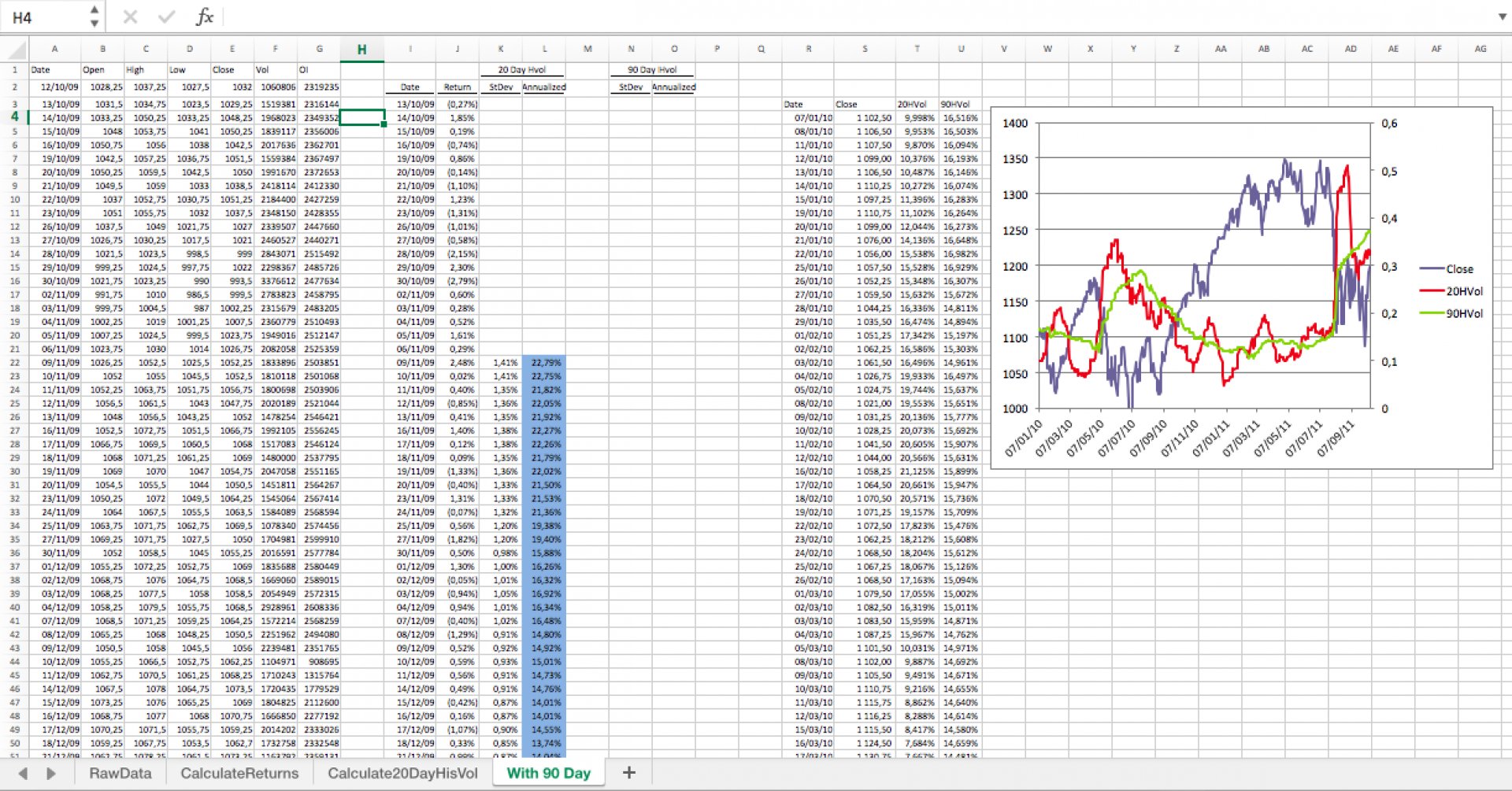Select the 20 Day Hvol header cell
Image resolution: width=1512 pixels, height=791 pixels.
[x=522, y=70]
